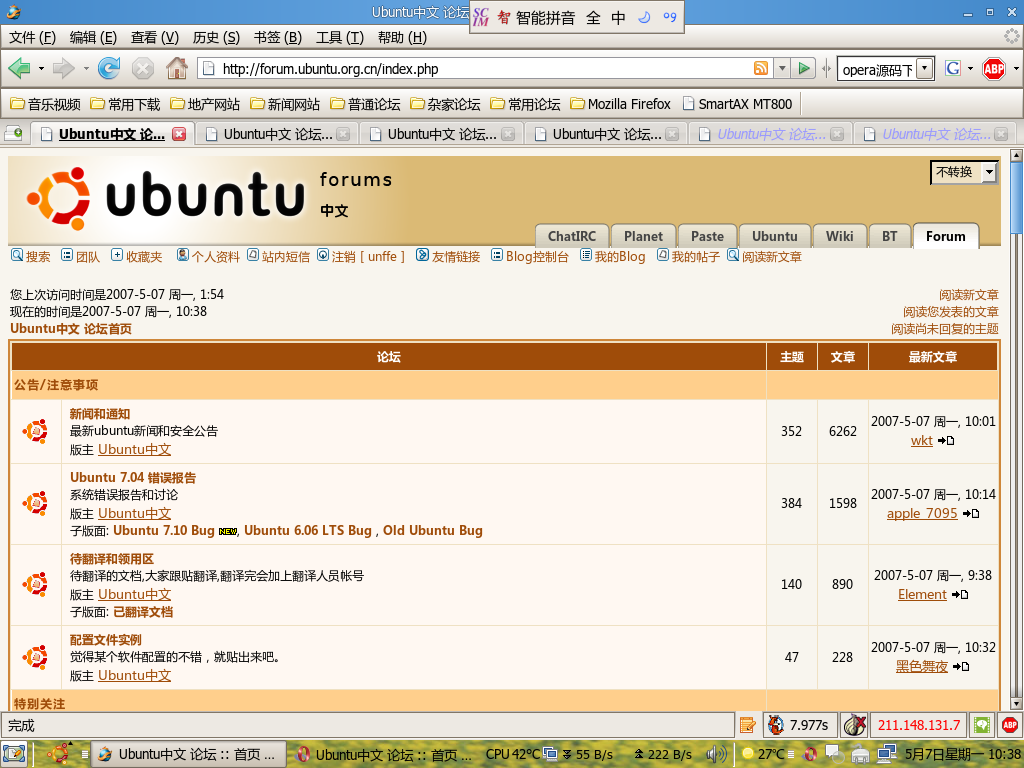Screen dimensions: 1024x768
Task: Open the 编辑 (E) menu
Action: point(93,37)
